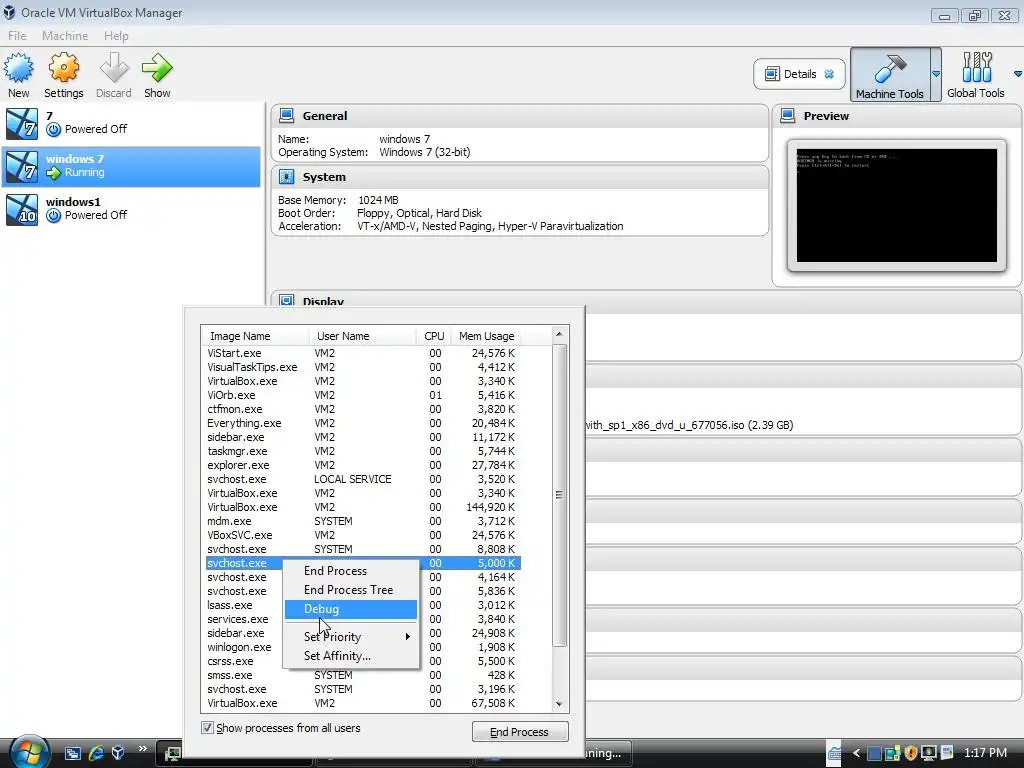Viewport: 1024px width, 768px height.
Task: Click the 144,920 K memory value
Action: pyautogui.click(x=490, y=507)
